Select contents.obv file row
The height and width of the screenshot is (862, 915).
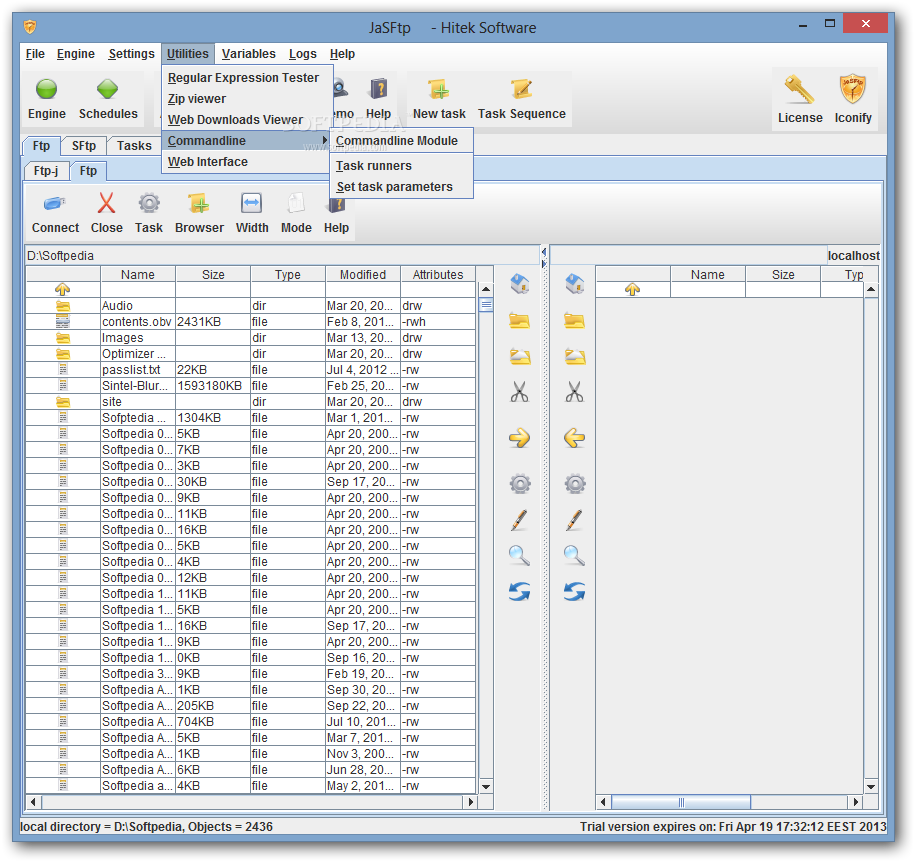(251, 322)
